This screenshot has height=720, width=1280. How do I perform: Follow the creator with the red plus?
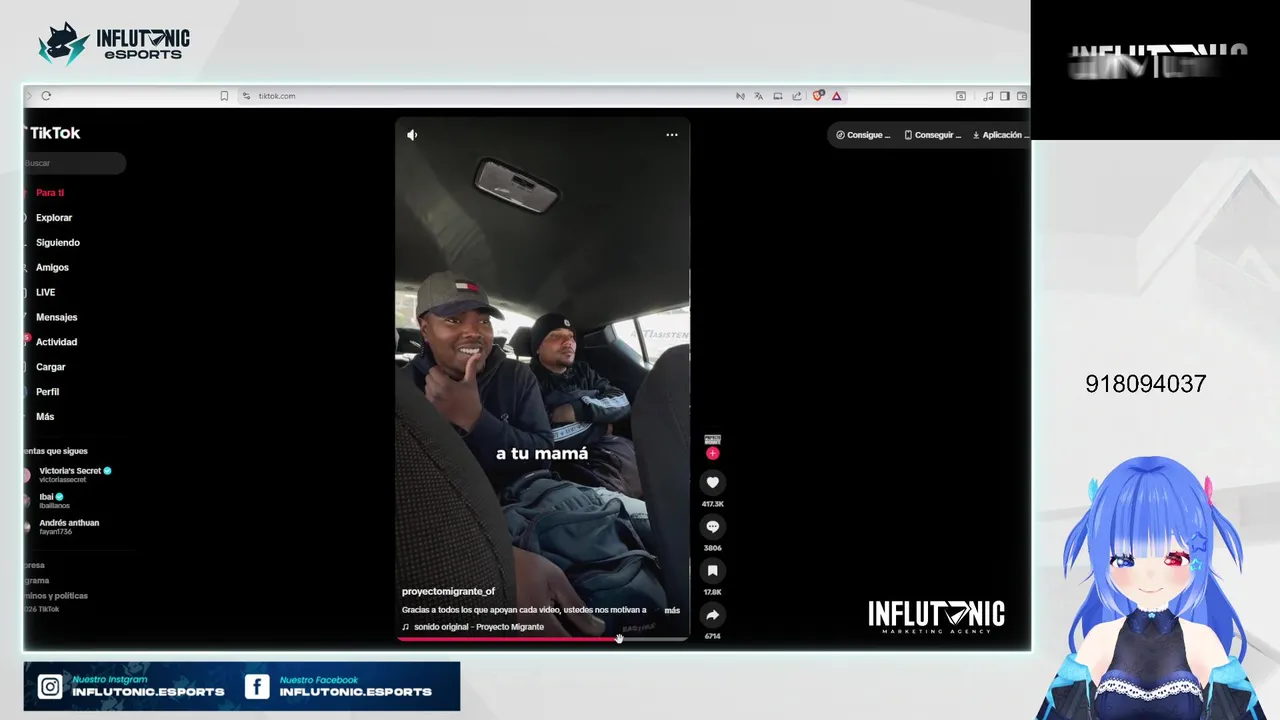tap(713, 454)
